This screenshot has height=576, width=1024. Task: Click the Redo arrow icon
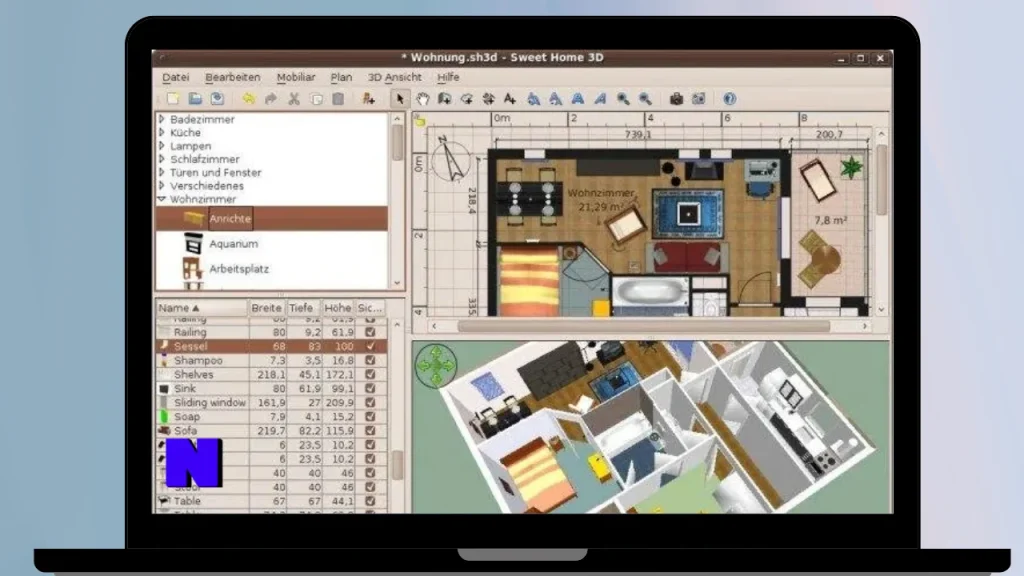coord(271,99)
